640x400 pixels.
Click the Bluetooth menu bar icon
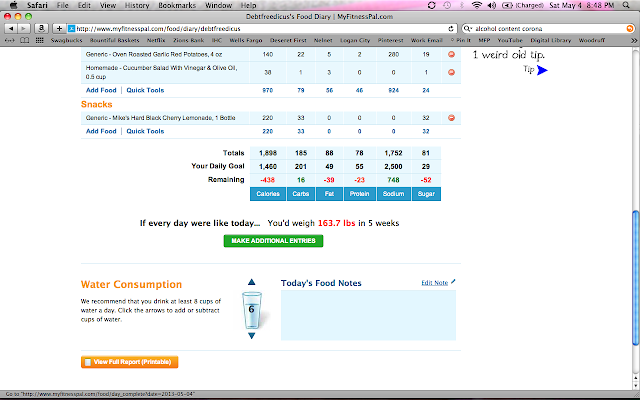click(462, 5)
